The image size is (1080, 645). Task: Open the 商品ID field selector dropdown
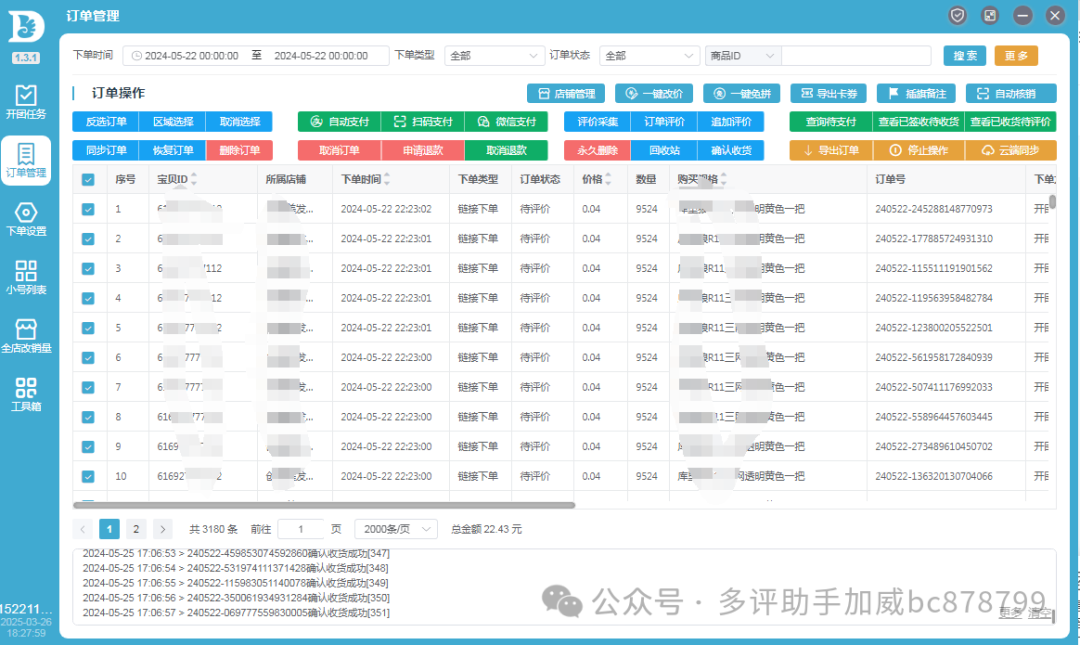coord(742,56)
